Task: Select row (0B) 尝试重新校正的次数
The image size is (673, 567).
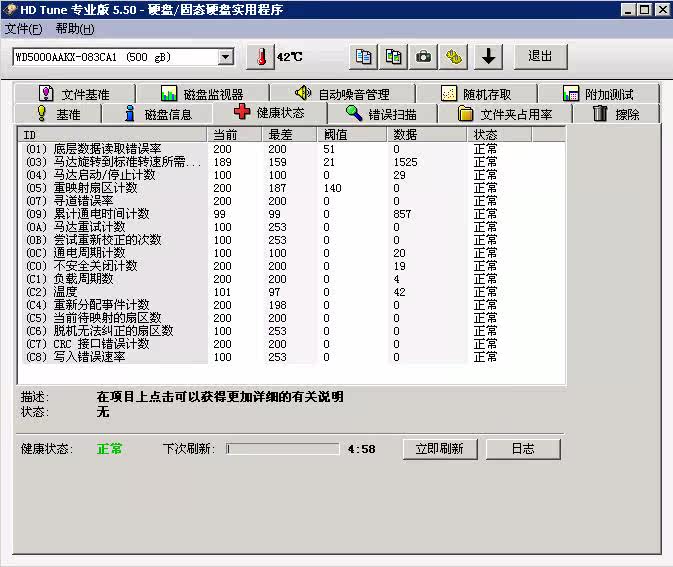Action: click(x=292, y=240)
